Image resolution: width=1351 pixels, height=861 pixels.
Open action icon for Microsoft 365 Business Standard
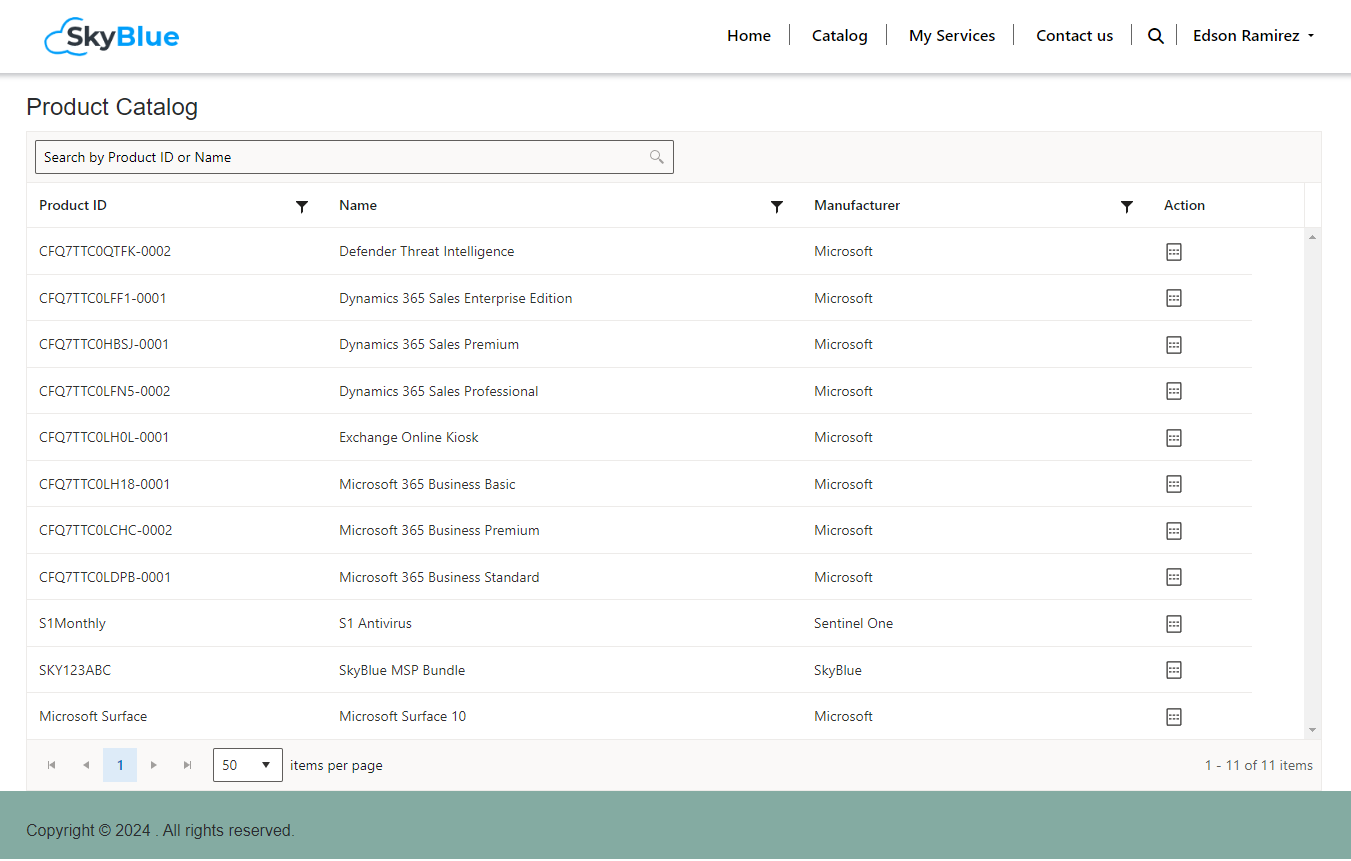[1174, 577]
